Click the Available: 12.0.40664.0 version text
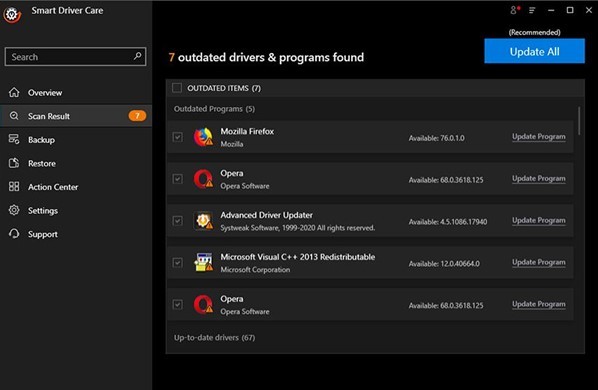Viewport: 598px width, 390px height. (444, 264)
